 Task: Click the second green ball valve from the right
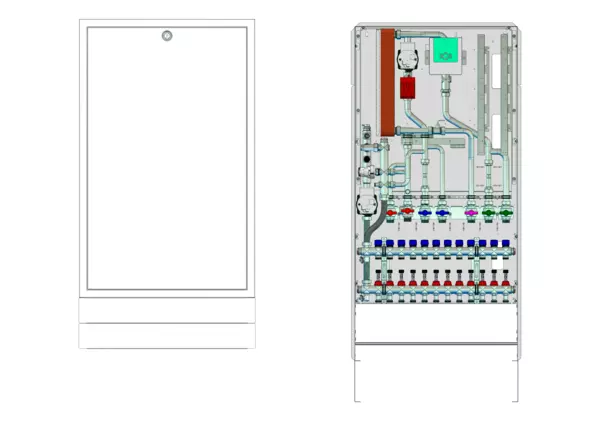point(488,213)
